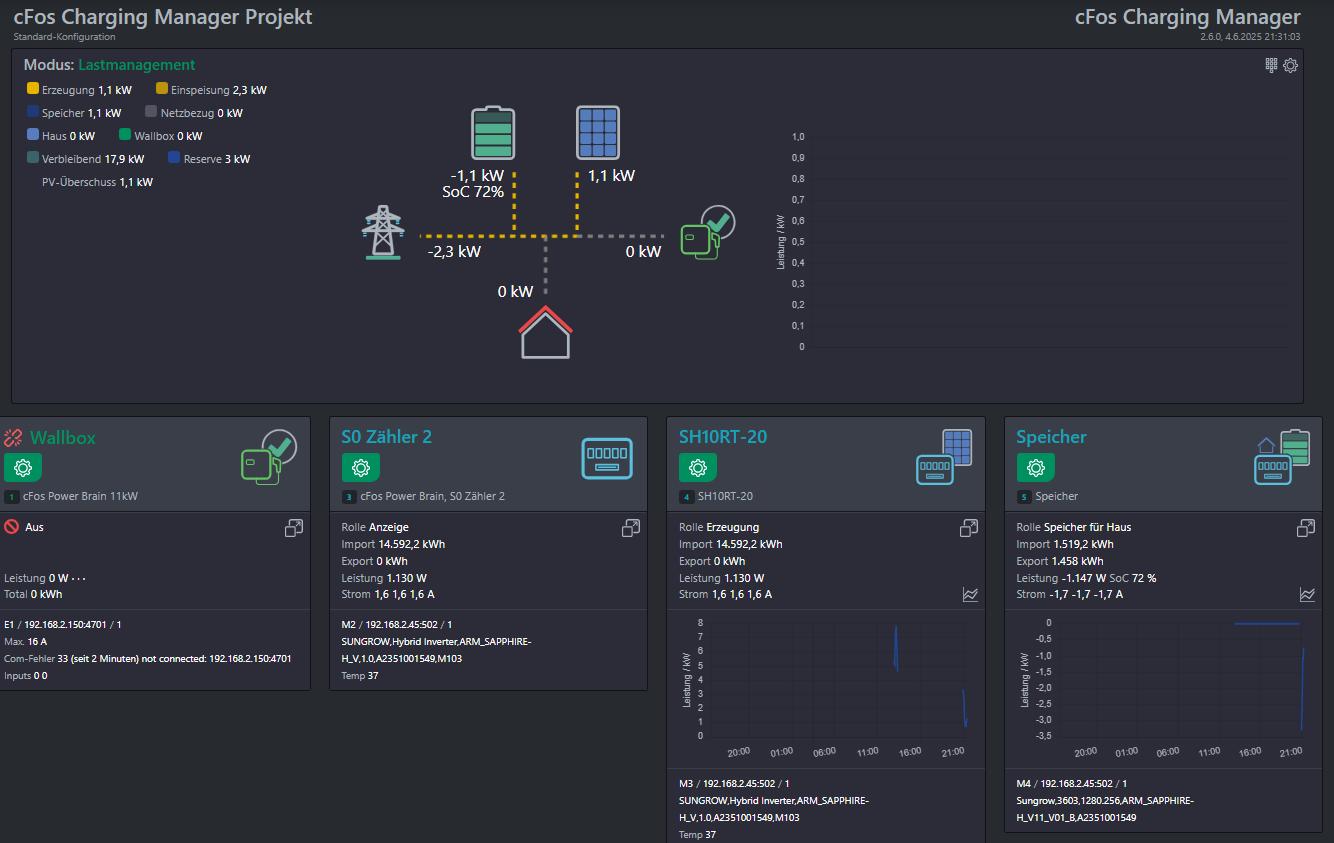Click the solar meter icon on the SH10RT-20 card
Viewport: 1334px width, 843px height.
[944, 458]
